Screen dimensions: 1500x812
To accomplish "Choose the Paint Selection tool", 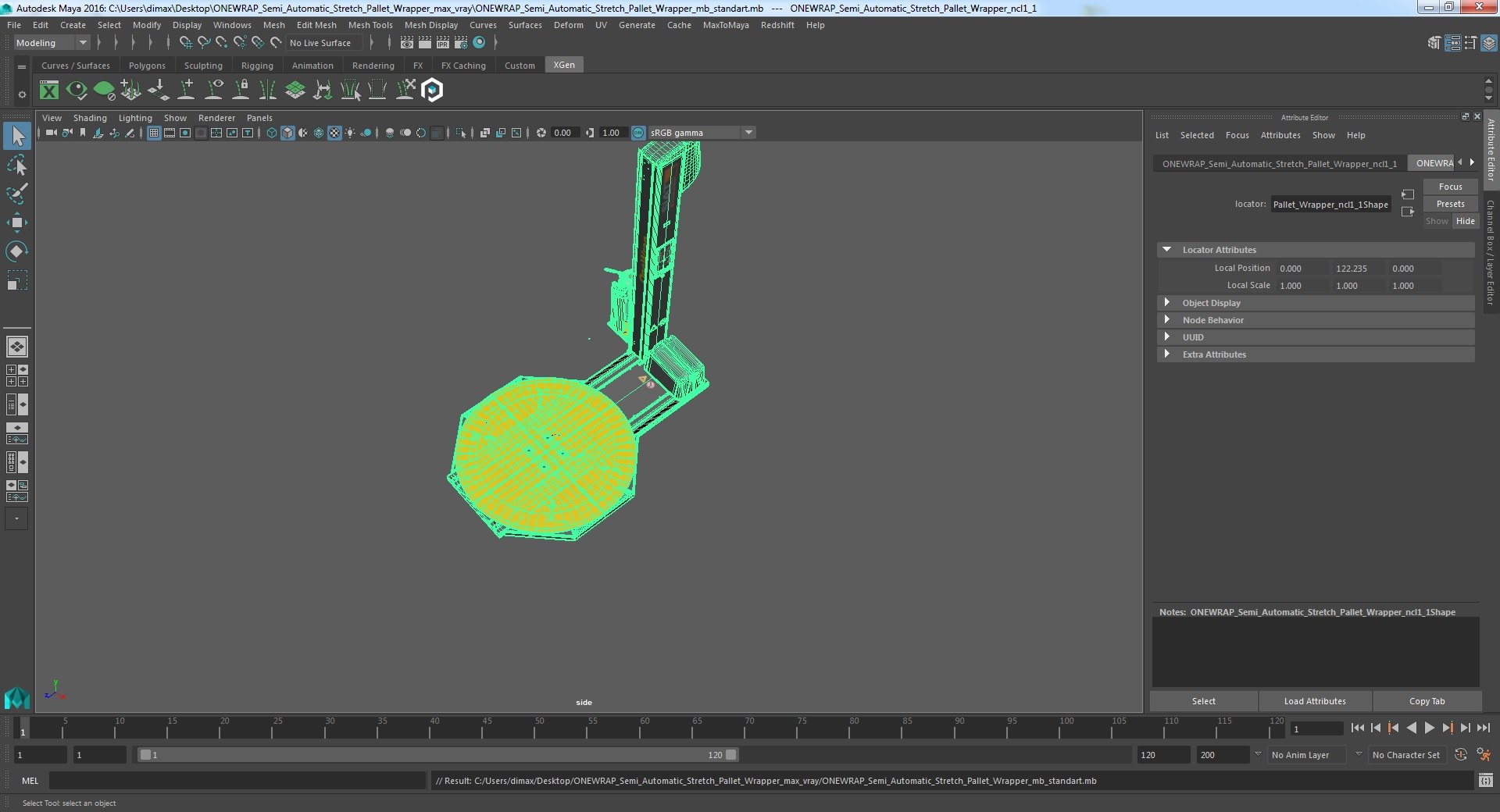I will tap(17, 194).
